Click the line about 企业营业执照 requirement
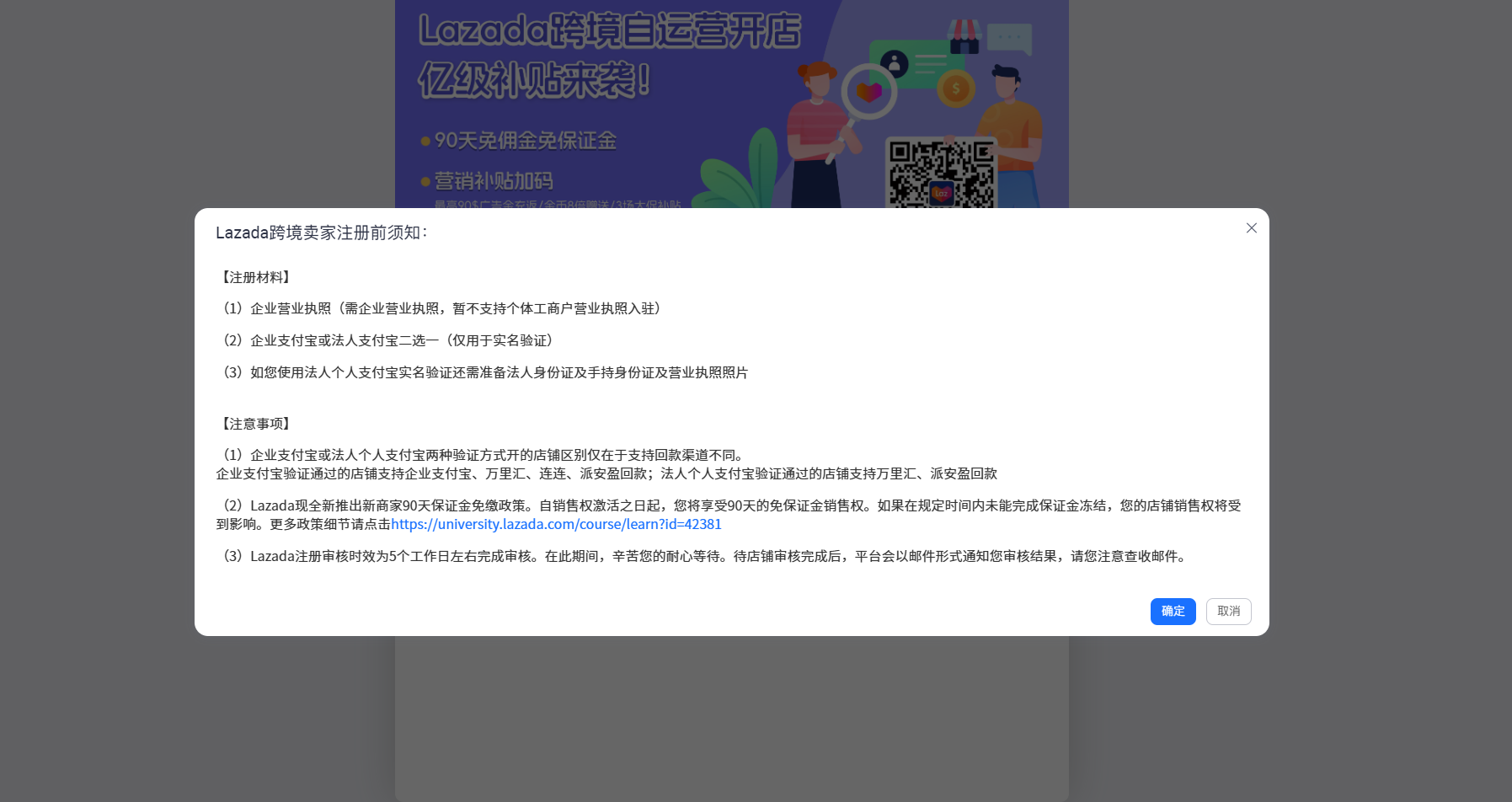The width and height of the screenshot is (1512, 802). (x=442, y=308)
